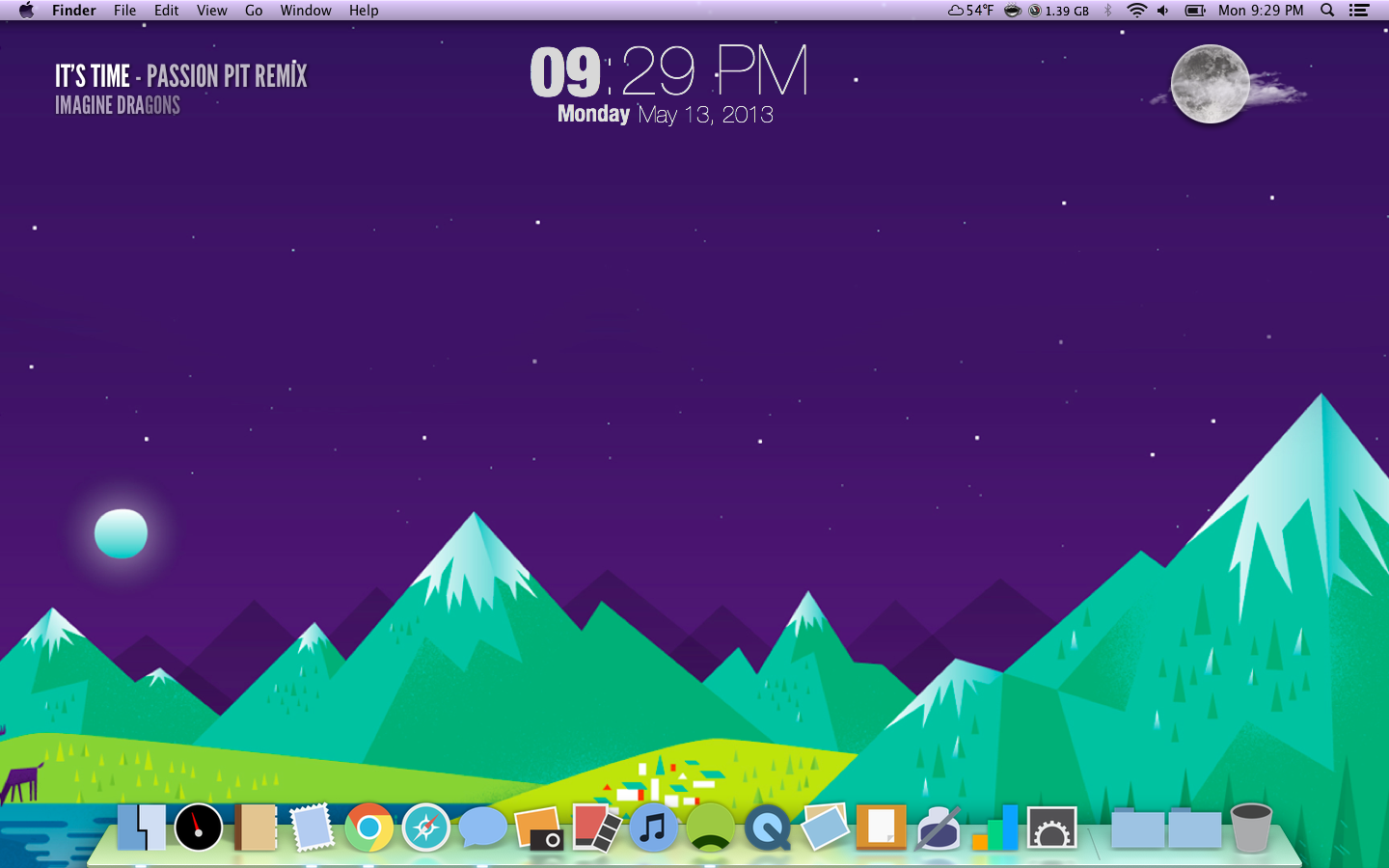Open the Wi-Fi status menu

(1137, 11)
